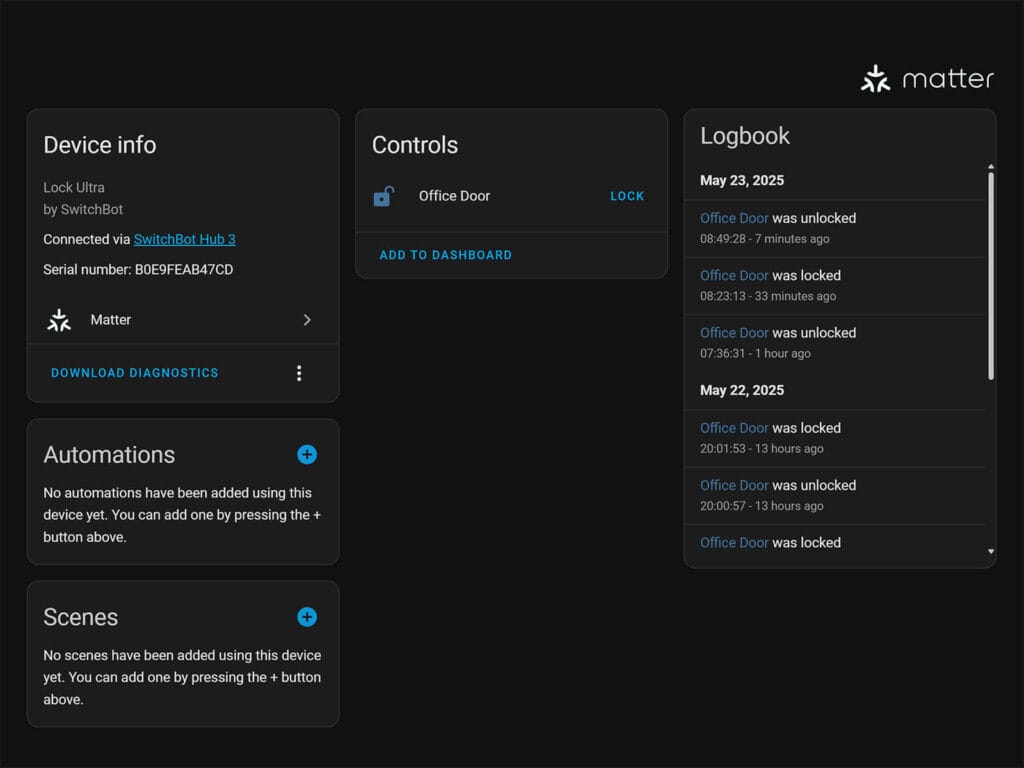Click the Device info heading
This screenshot has height=768, width=1024.
coord(100,145)
